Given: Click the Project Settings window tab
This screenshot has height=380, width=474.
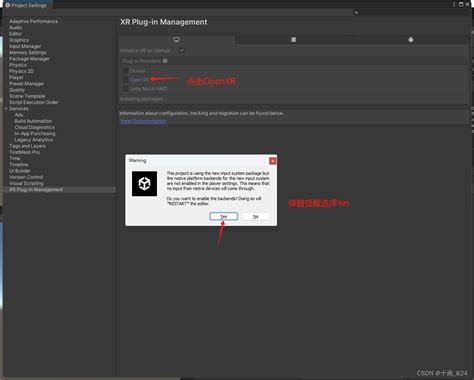Looking at the screenshot, I should point(27,5).
